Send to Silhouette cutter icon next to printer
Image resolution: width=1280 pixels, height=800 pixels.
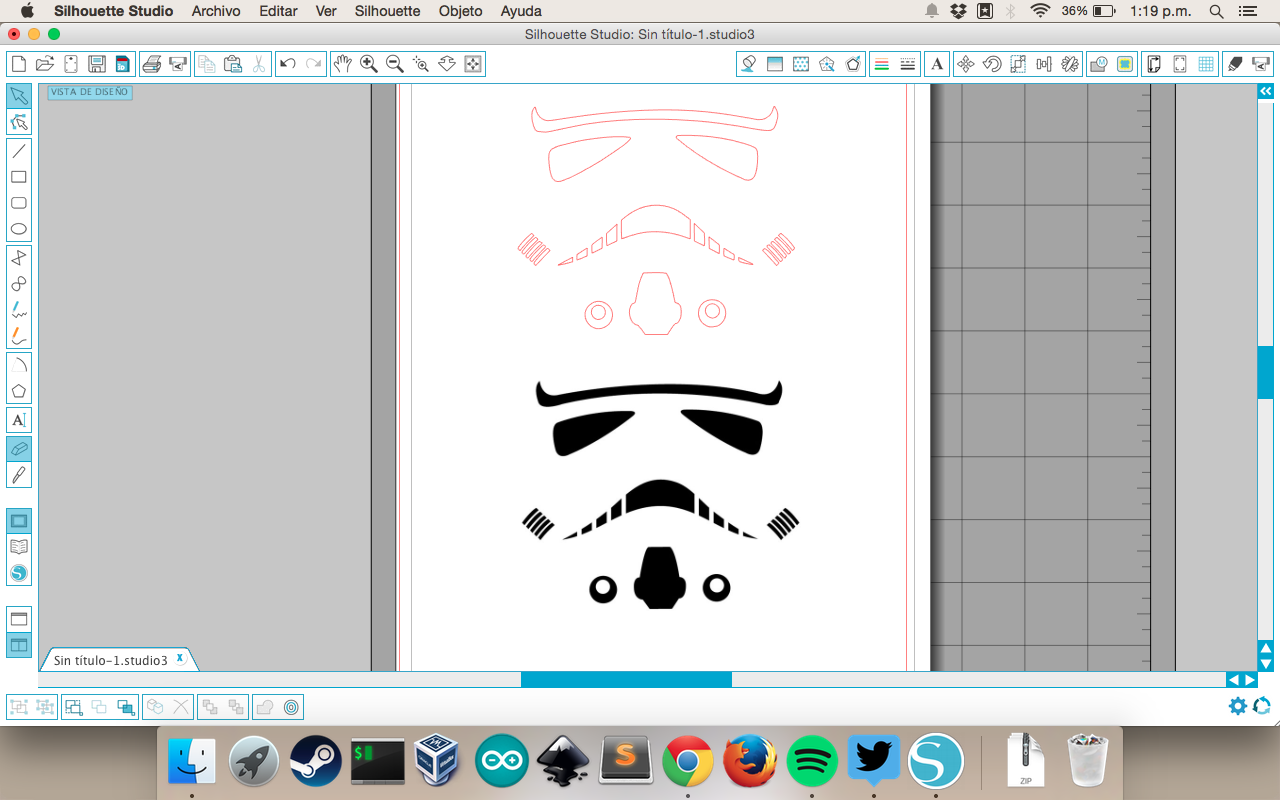[178, 64]
